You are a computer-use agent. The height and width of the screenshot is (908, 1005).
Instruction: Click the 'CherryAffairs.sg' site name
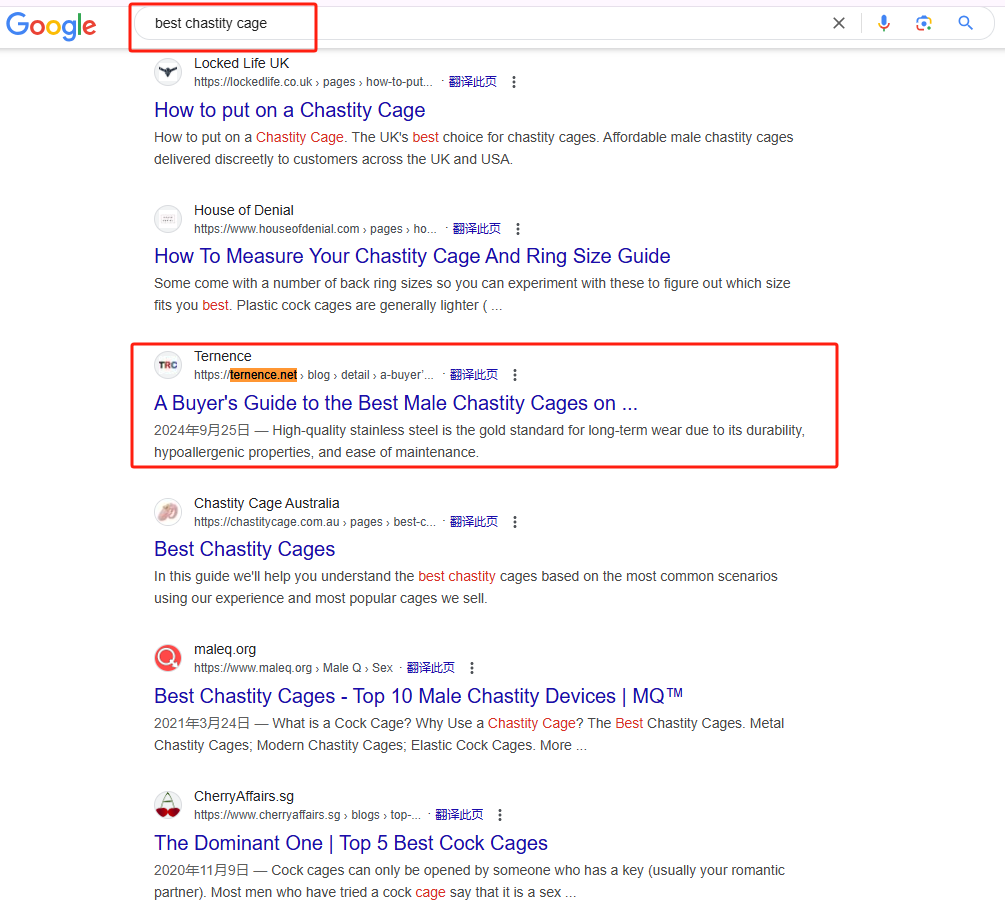click(x=244, y=796)
